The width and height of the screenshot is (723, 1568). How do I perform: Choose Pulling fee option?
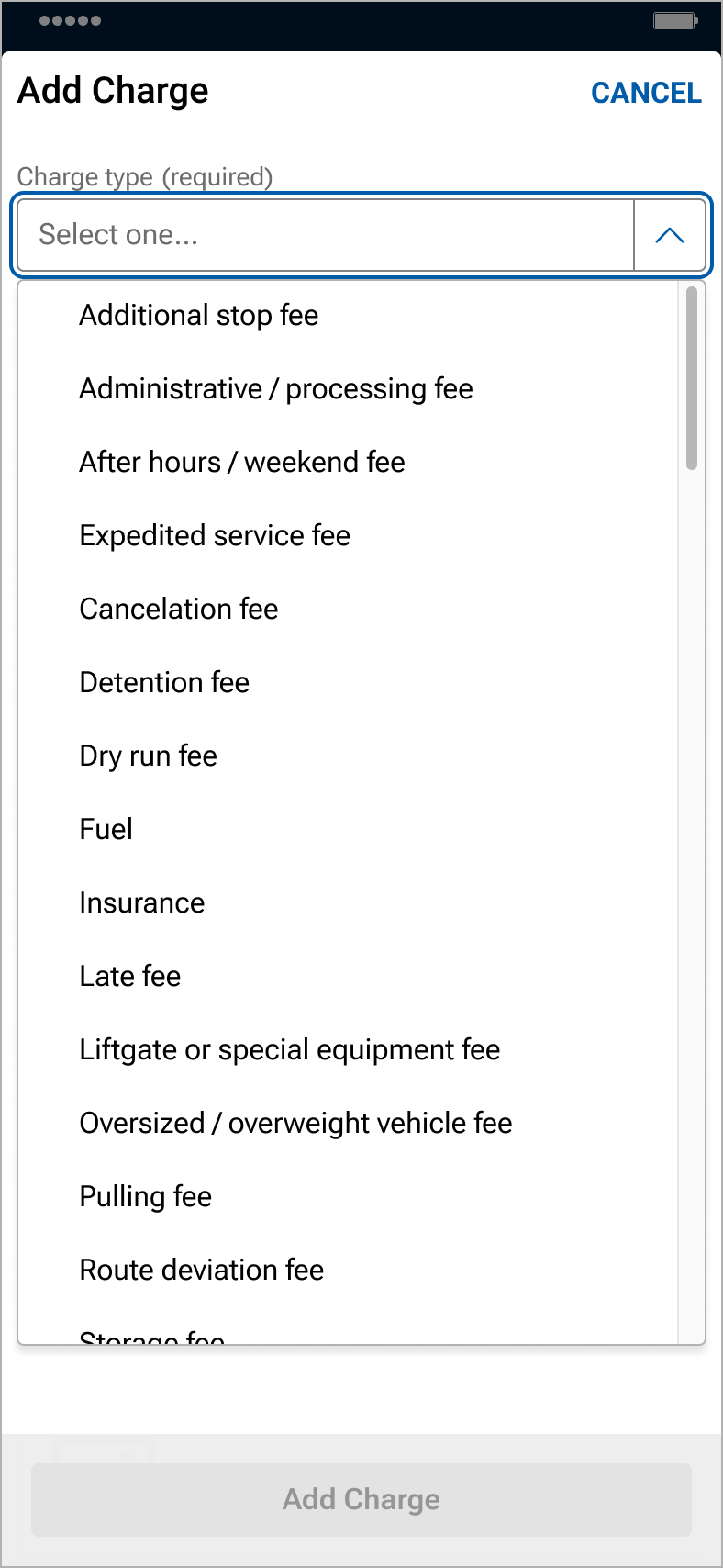click(x=146, y=1197)
